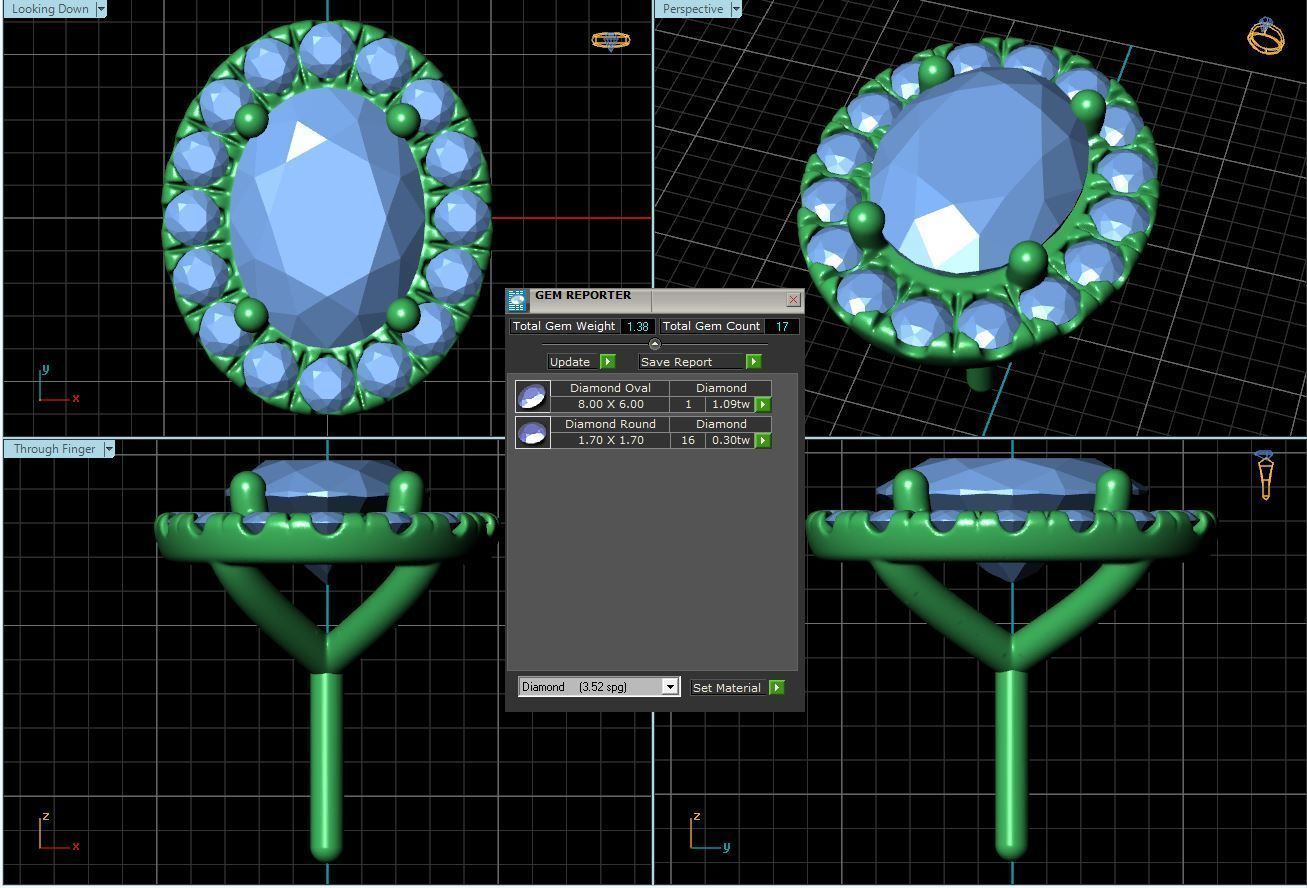Screen dimensions: 1307x888
Task: Click the Through Finger viewport label
Action: coord(54,449)
